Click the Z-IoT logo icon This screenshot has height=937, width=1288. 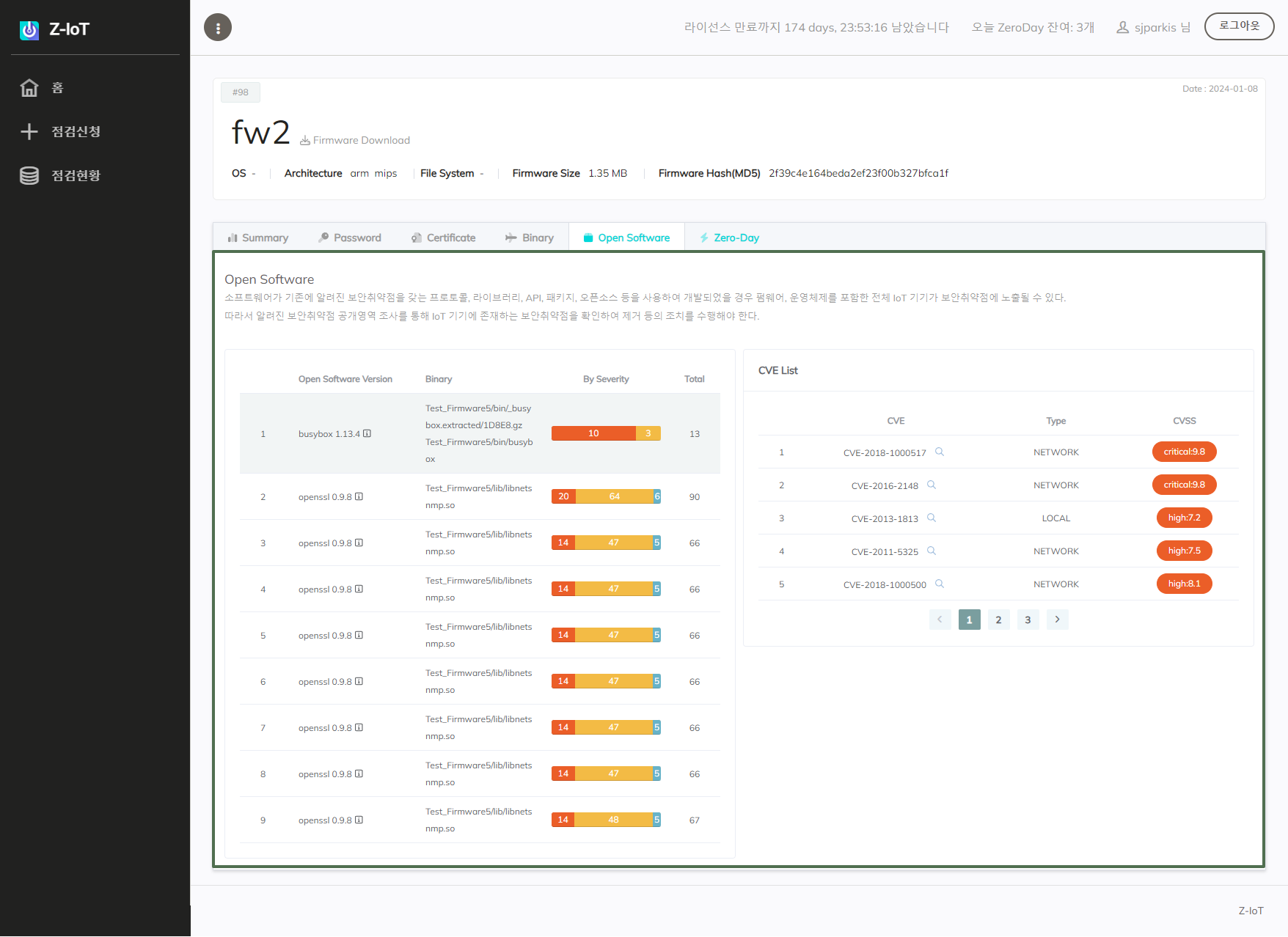(29, 29)
